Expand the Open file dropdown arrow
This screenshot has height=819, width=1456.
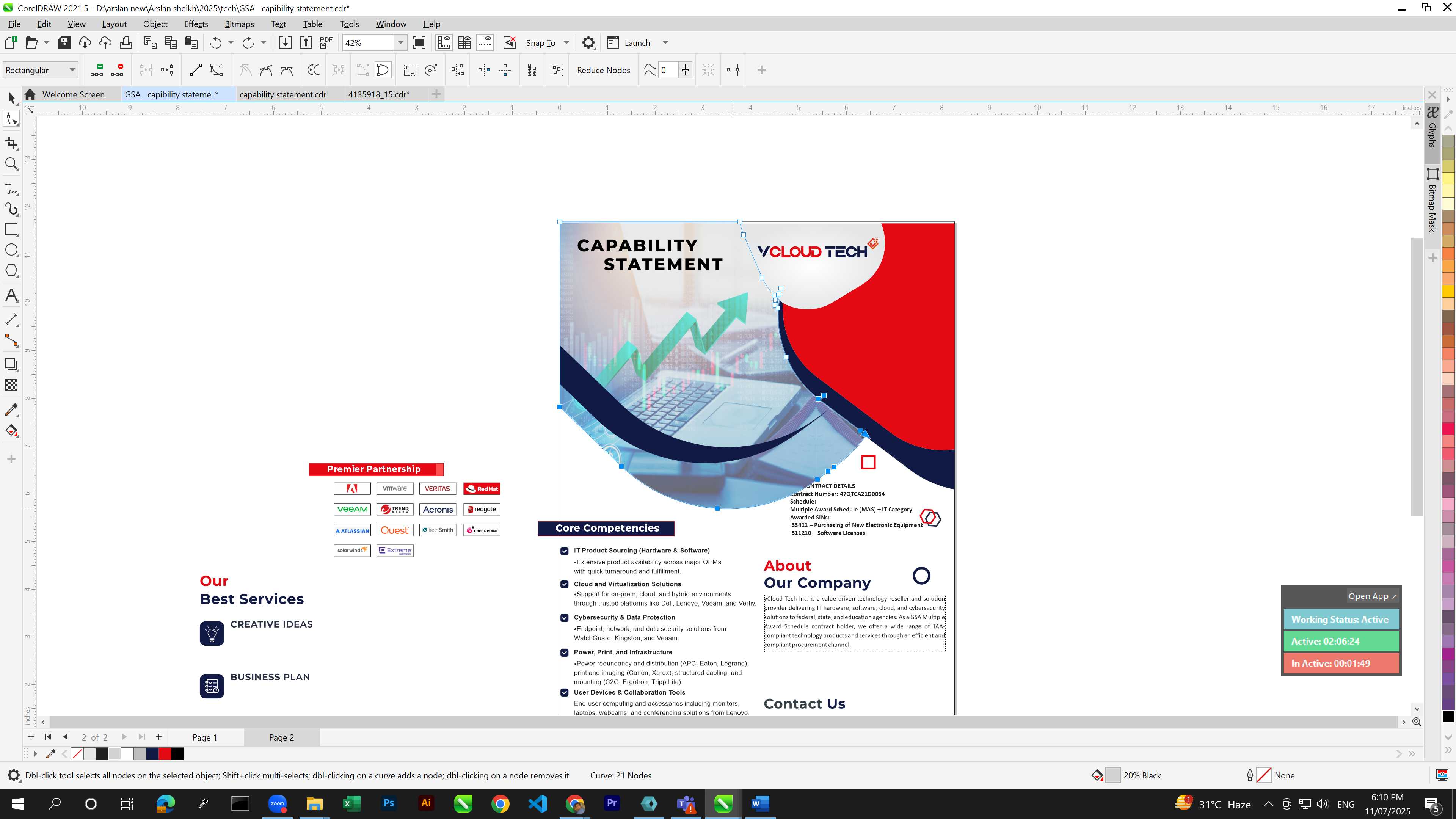[46, 43]
